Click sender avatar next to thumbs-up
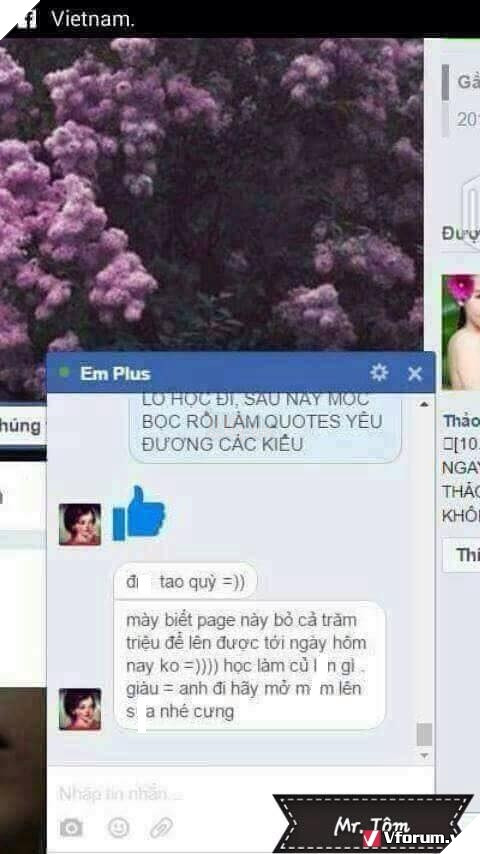 point(80,524)
